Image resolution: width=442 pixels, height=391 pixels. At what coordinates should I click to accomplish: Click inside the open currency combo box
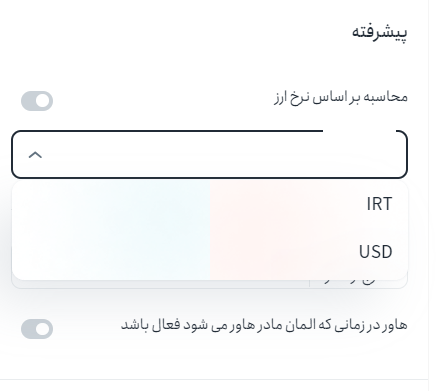coord(210,154)
